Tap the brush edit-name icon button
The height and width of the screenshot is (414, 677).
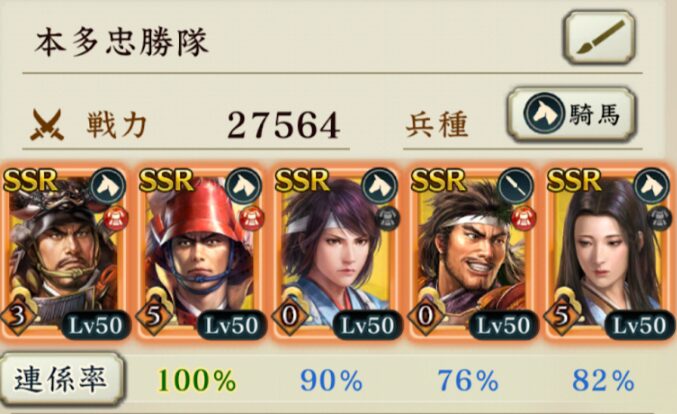pos(599,38)
